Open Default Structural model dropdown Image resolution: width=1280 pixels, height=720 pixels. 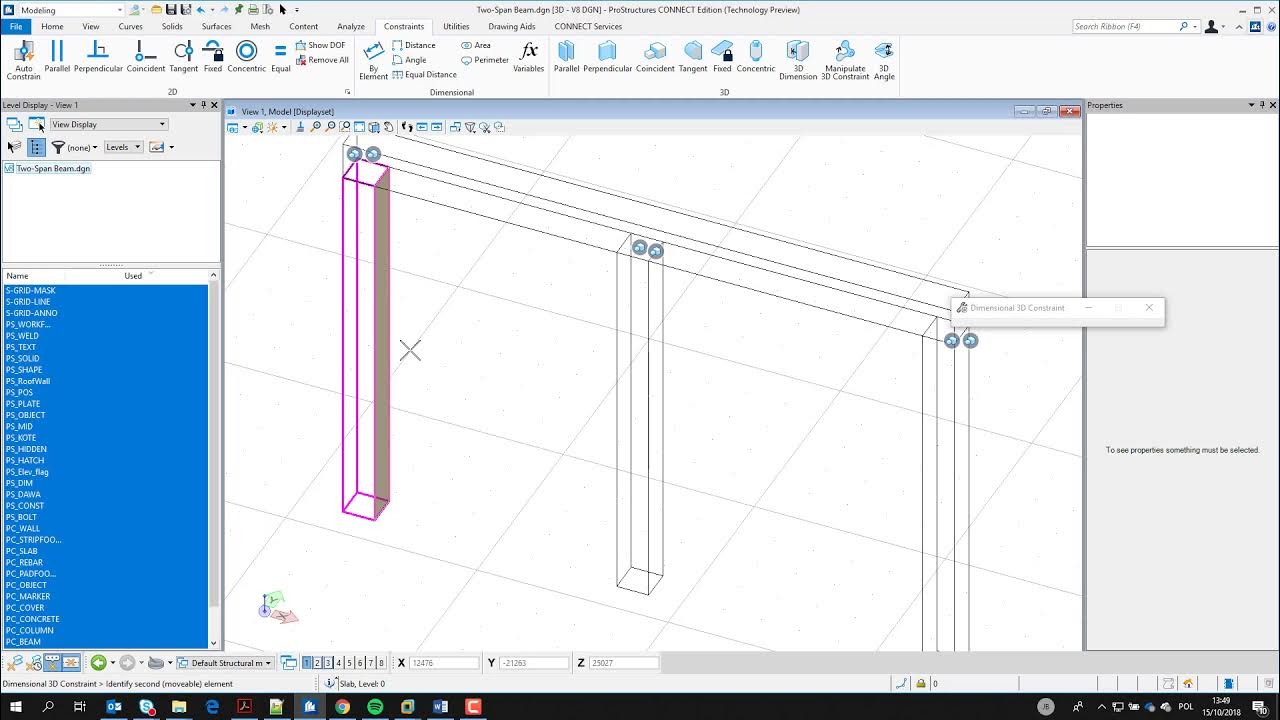coord(225,663)
